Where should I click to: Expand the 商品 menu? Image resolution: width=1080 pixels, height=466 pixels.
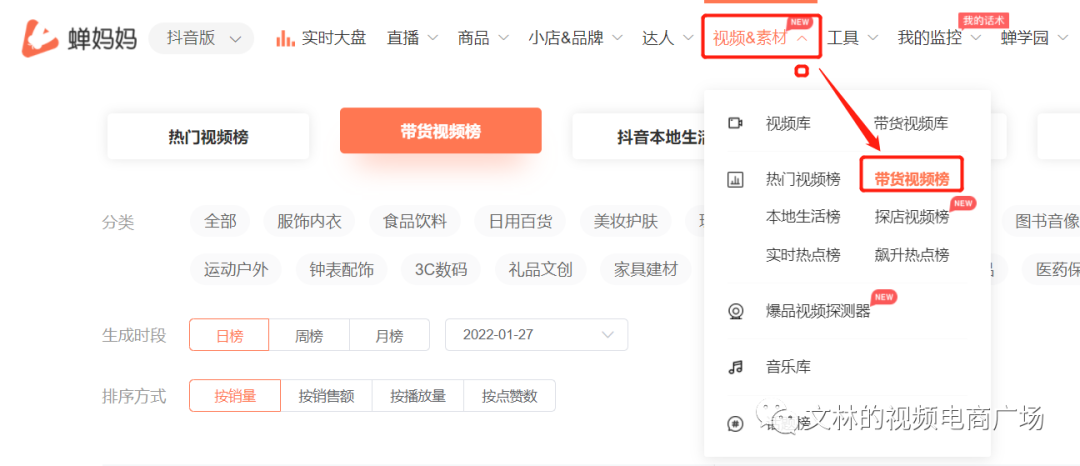(x=483, y=39)
